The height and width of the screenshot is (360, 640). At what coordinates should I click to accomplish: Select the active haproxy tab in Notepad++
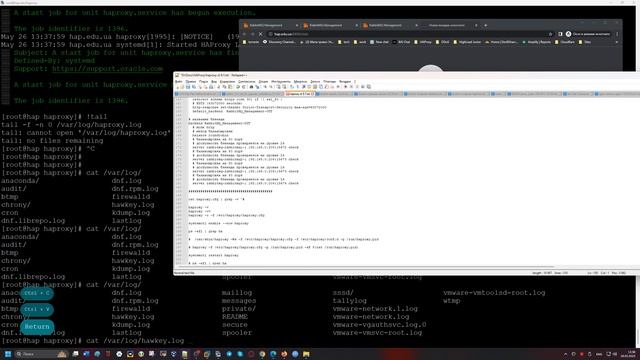click(299, 94)
